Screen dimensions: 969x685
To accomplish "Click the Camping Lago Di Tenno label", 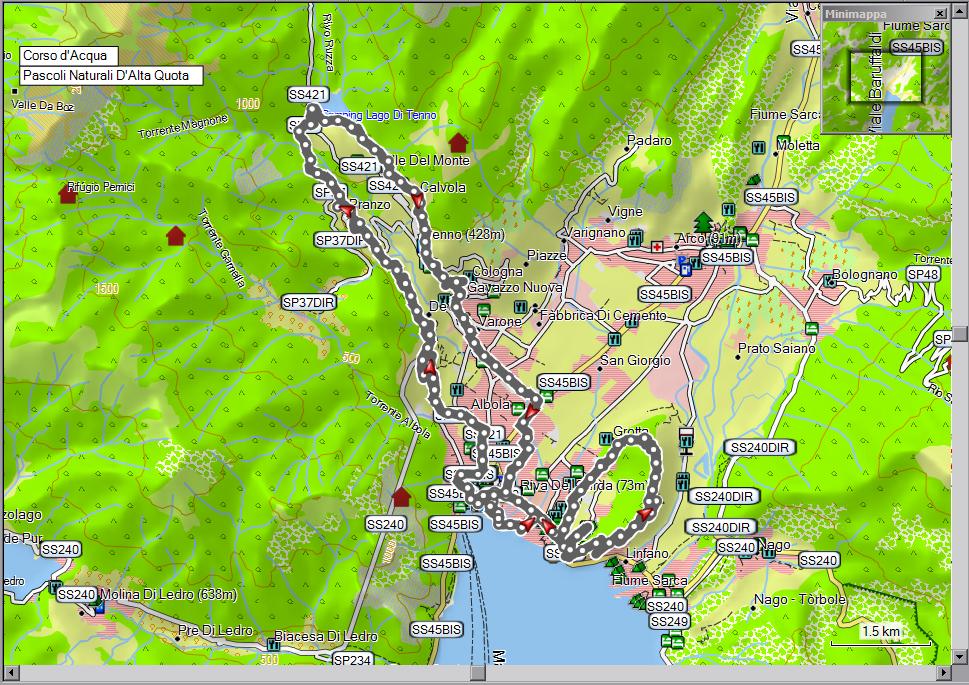I will pos(380,115).
